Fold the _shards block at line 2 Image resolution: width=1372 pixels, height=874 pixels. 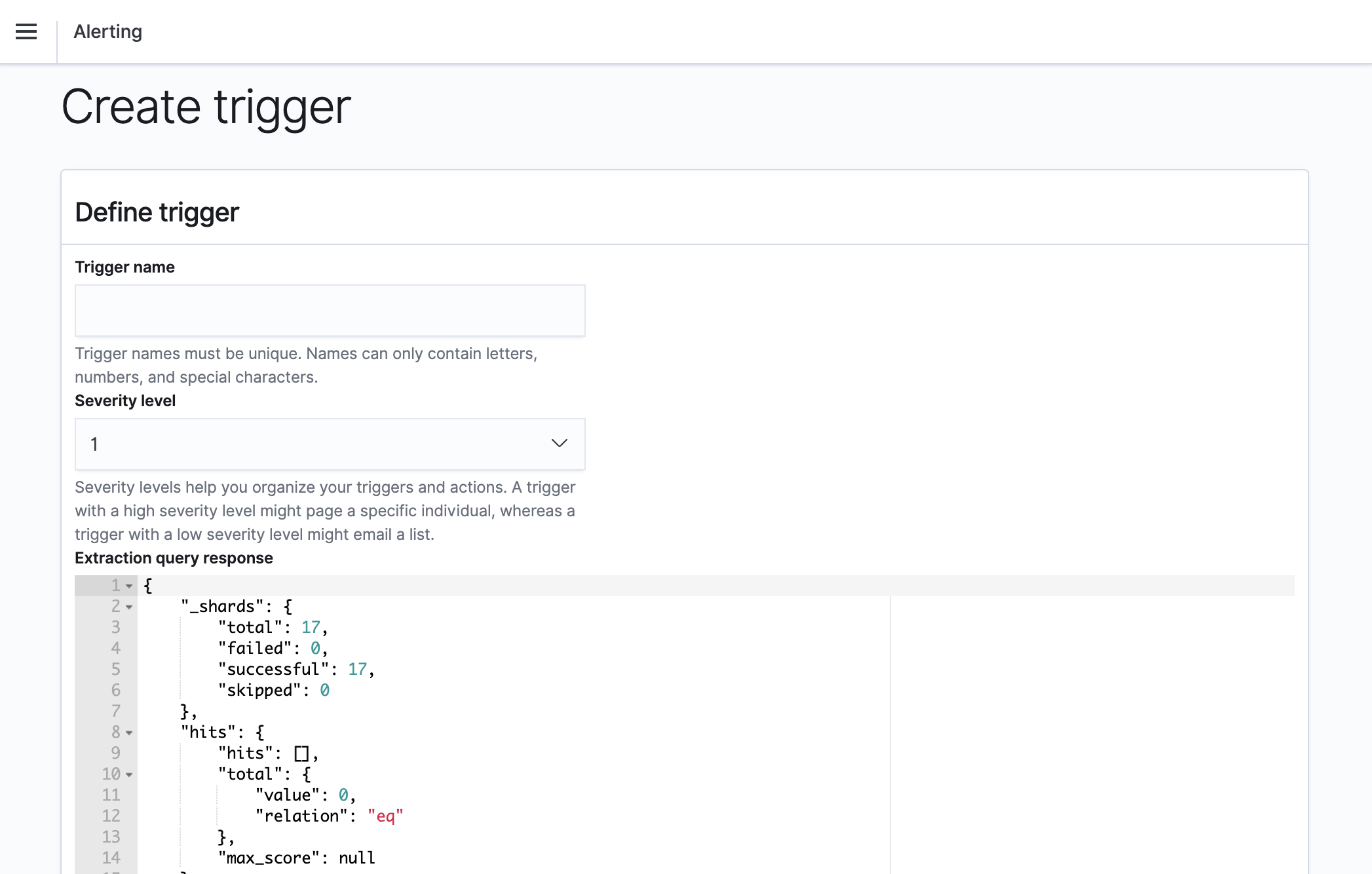click(x=129, y=607)
